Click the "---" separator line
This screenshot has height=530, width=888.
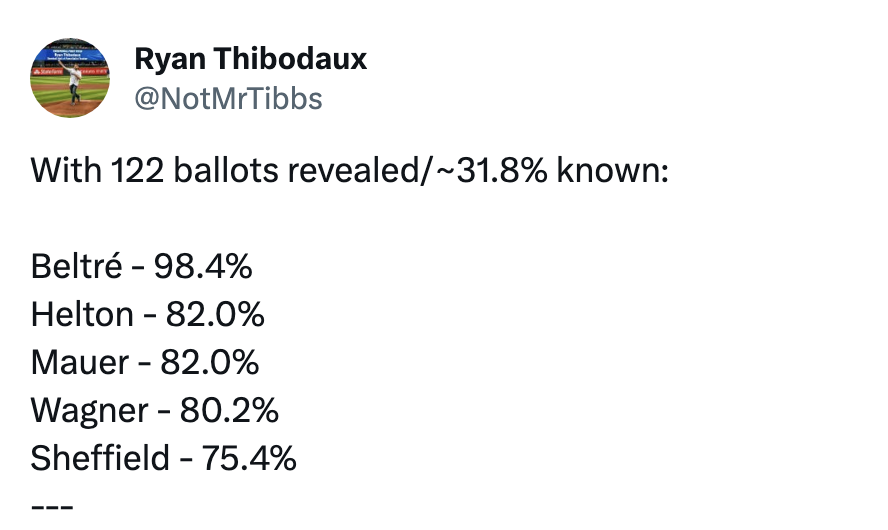click(x=51, y=505)
